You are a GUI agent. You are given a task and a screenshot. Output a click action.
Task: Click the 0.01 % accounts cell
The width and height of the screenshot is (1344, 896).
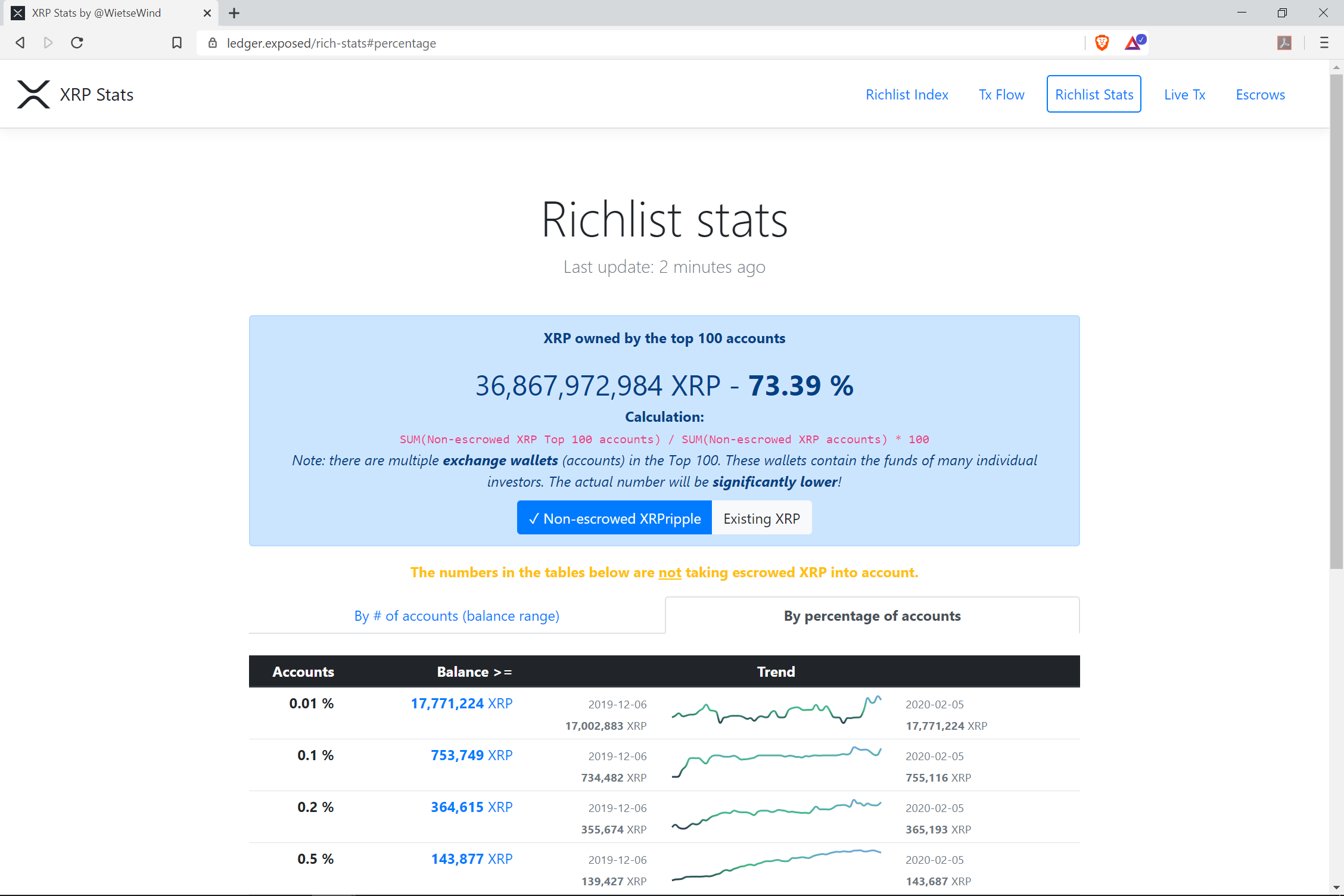pos(311,704)
